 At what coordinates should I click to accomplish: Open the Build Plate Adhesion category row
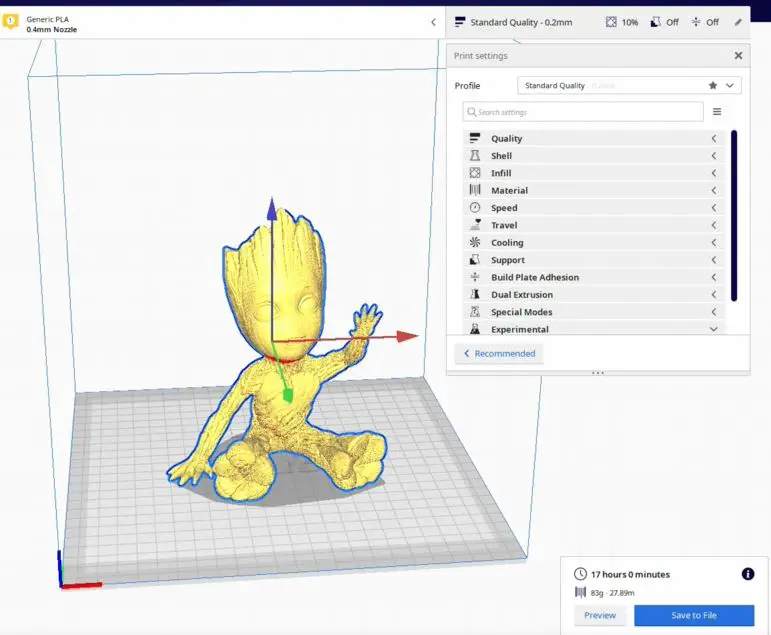[593, 277]
